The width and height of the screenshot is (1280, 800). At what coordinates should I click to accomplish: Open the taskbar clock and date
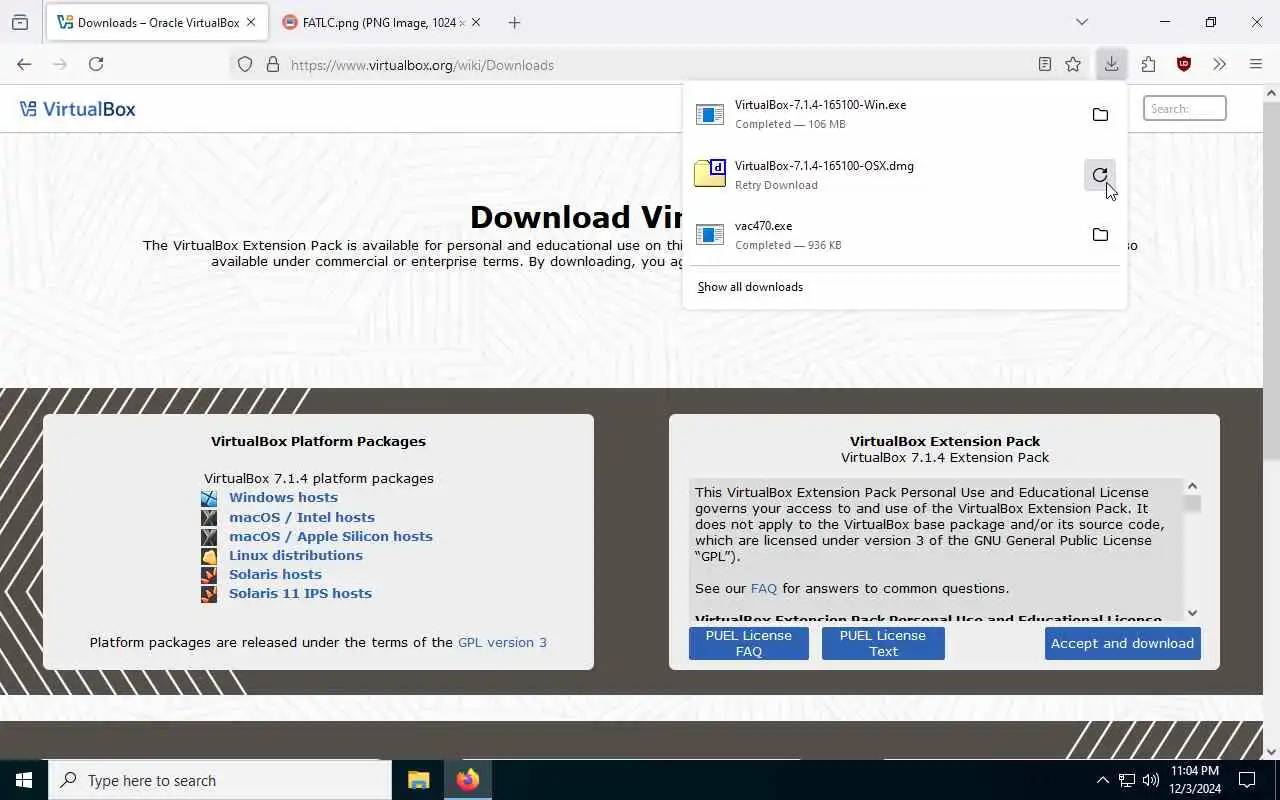pos(1195,780)
